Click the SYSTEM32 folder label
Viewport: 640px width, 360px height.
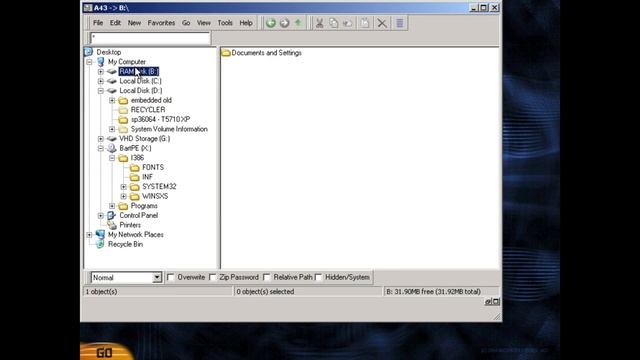[x=159, y=187]
